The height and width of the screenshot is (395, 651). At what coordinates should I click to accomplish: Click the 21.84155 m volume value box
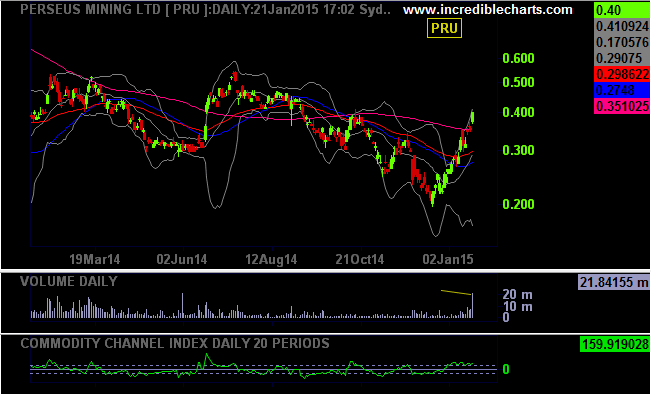[614, 283]
